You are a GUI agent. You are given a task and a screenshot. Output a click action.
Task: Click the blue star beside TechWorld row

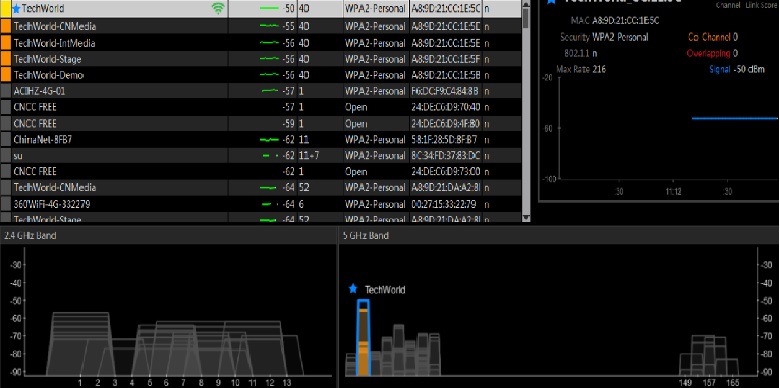16,8
